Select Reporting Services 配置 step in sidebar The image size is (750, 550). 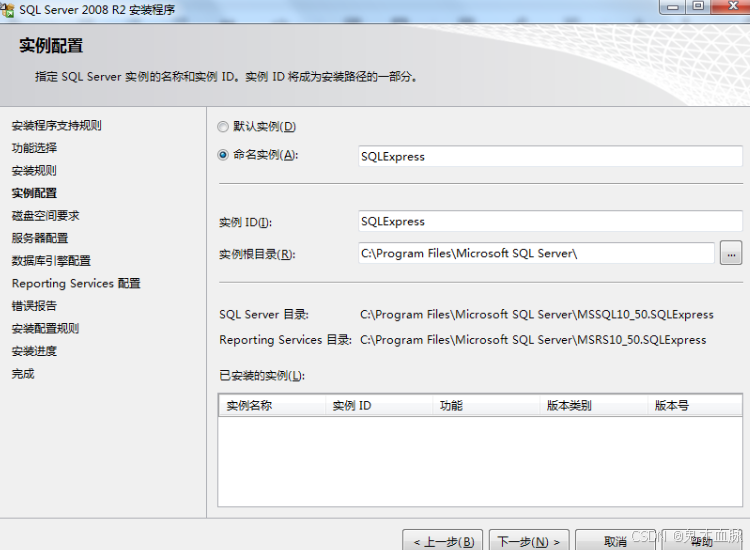[76, 284]
